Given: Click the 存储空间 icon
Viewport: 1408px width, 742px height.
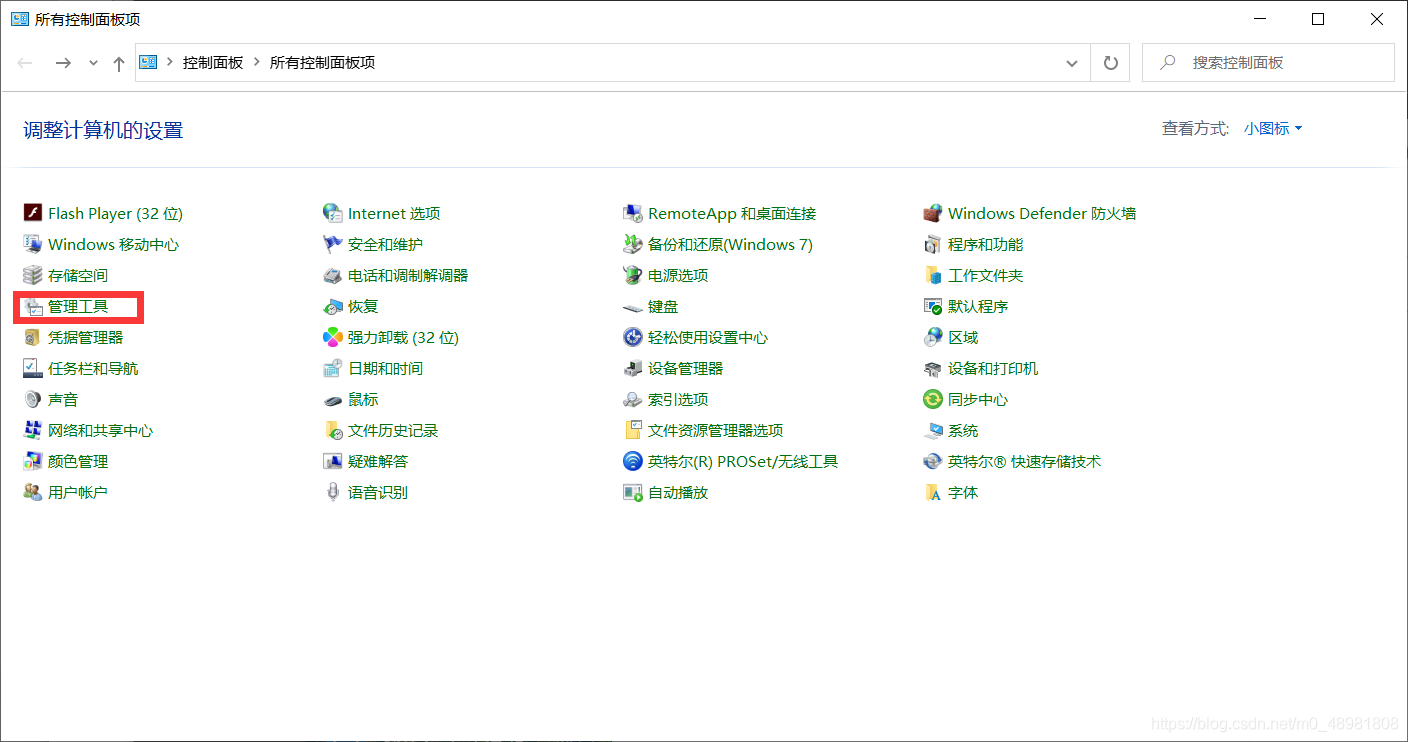Looking at the screenshot, I should 32,275.
